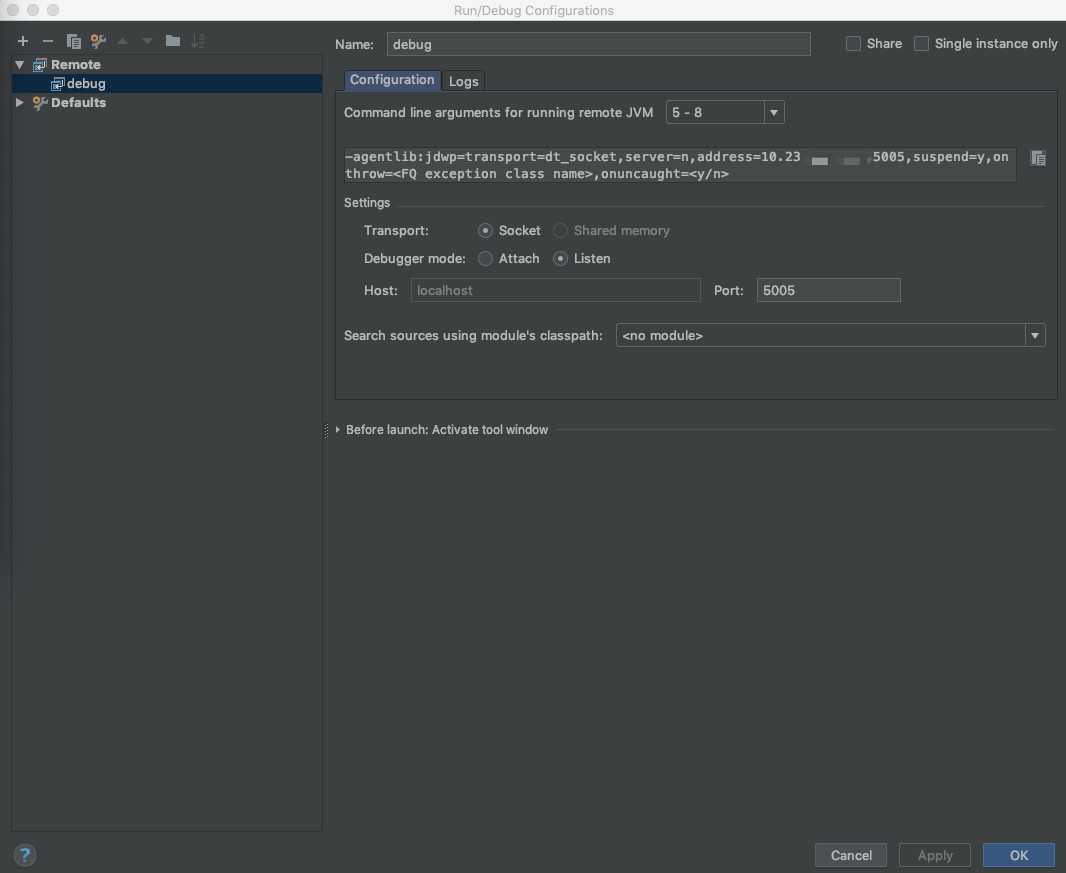Create new folder for configurations

[173, 41]
